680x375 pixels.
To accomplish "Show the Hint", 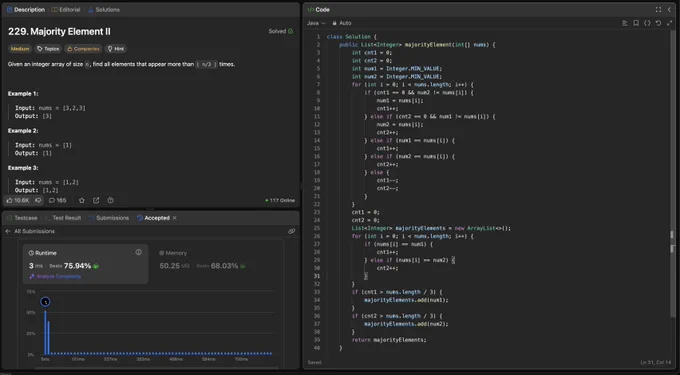I will coord(116,49).
